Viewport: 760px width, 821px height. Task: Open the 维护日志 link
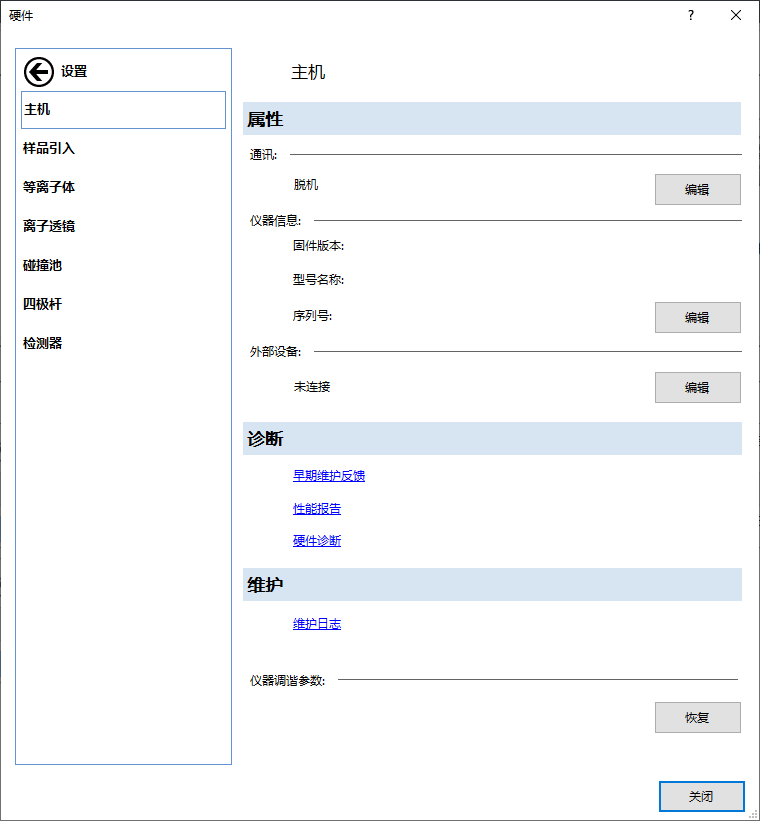[317, 624]
